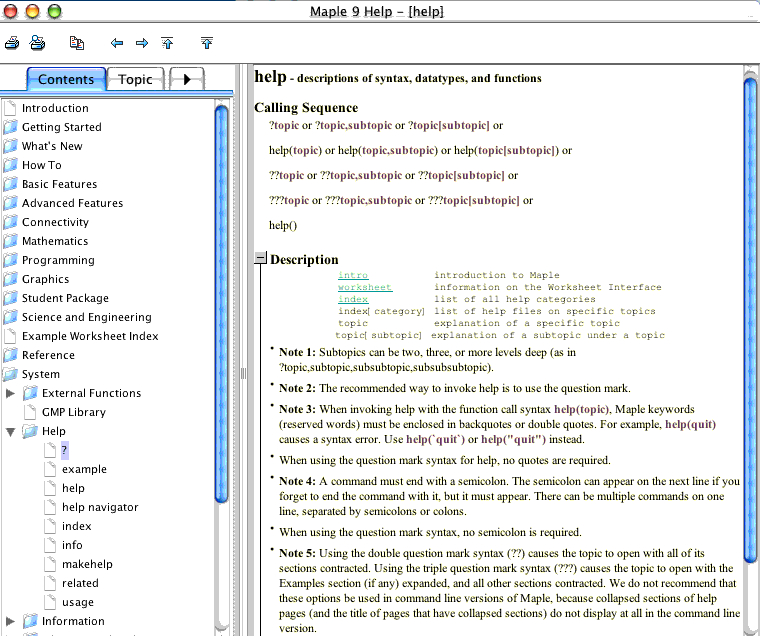Select the Basic Features folder

(60, 184)
